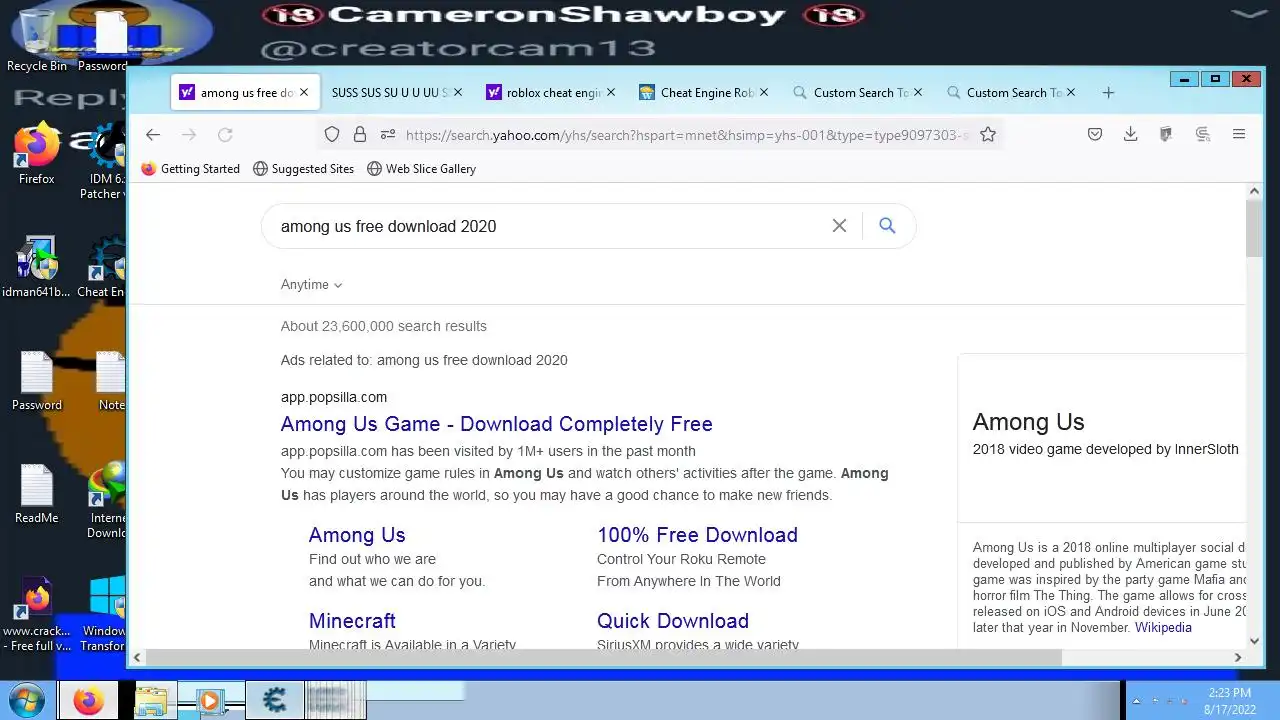Switch to last 'Custom Search To' tab

(1011, 93)
